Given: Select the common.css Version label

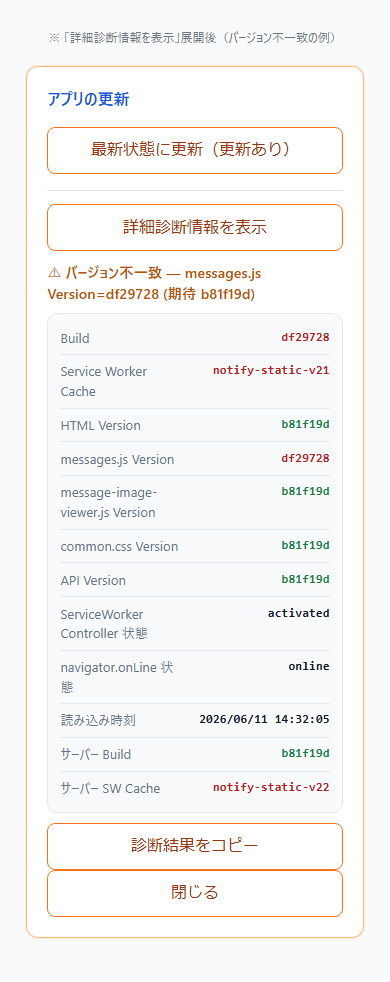Looking at the screenshot, I should pyautogui.click(x=119, y=546).
